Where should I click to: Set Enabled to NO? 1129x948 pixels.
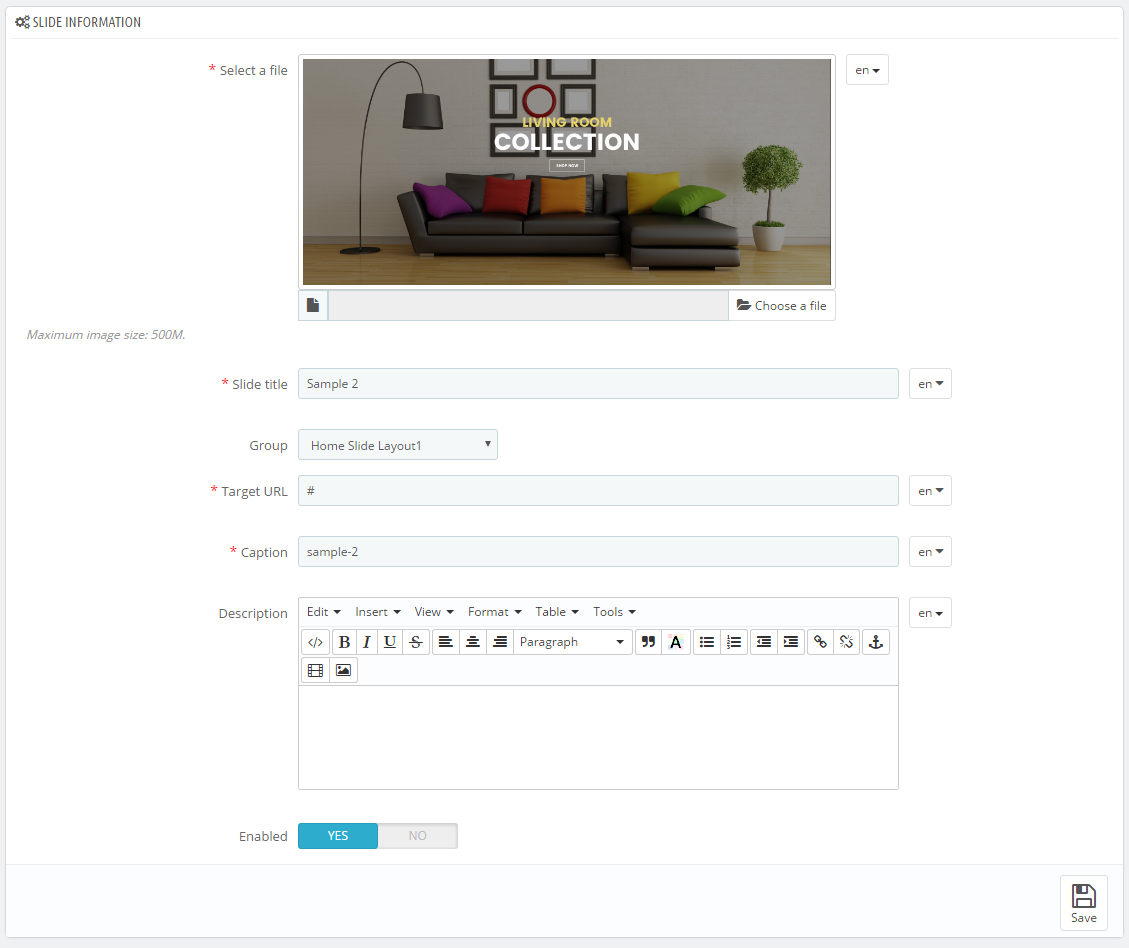(x=418, y=836)
